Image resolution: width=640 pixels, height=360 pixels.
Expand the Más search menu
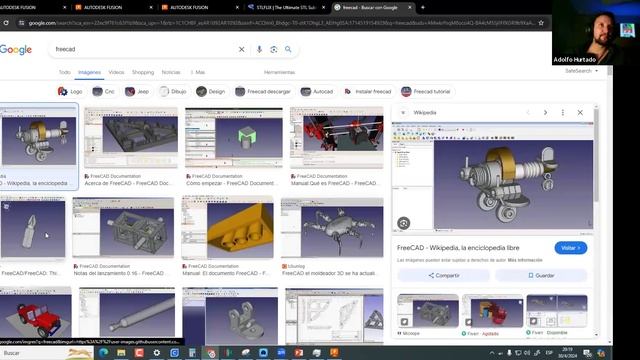(198, 72)
